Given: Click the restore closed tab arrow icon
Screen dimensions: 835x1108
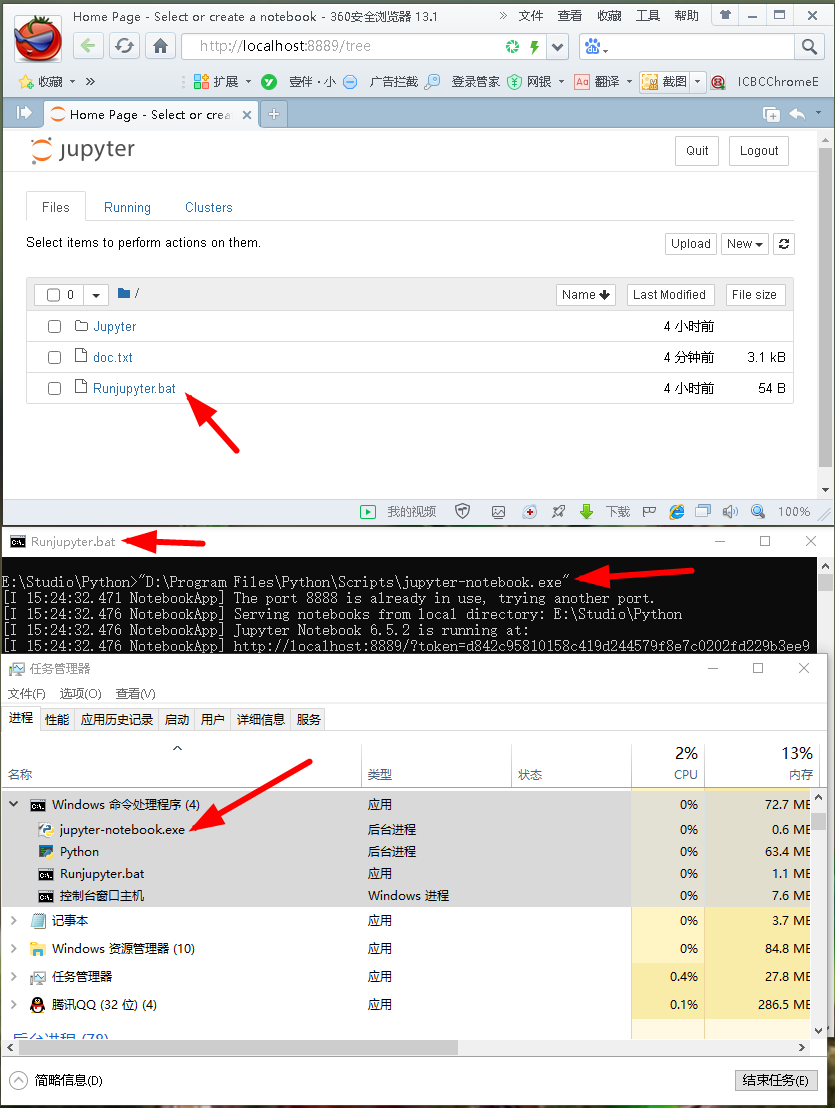Looking at the screenshot, I should click(797, 114).
